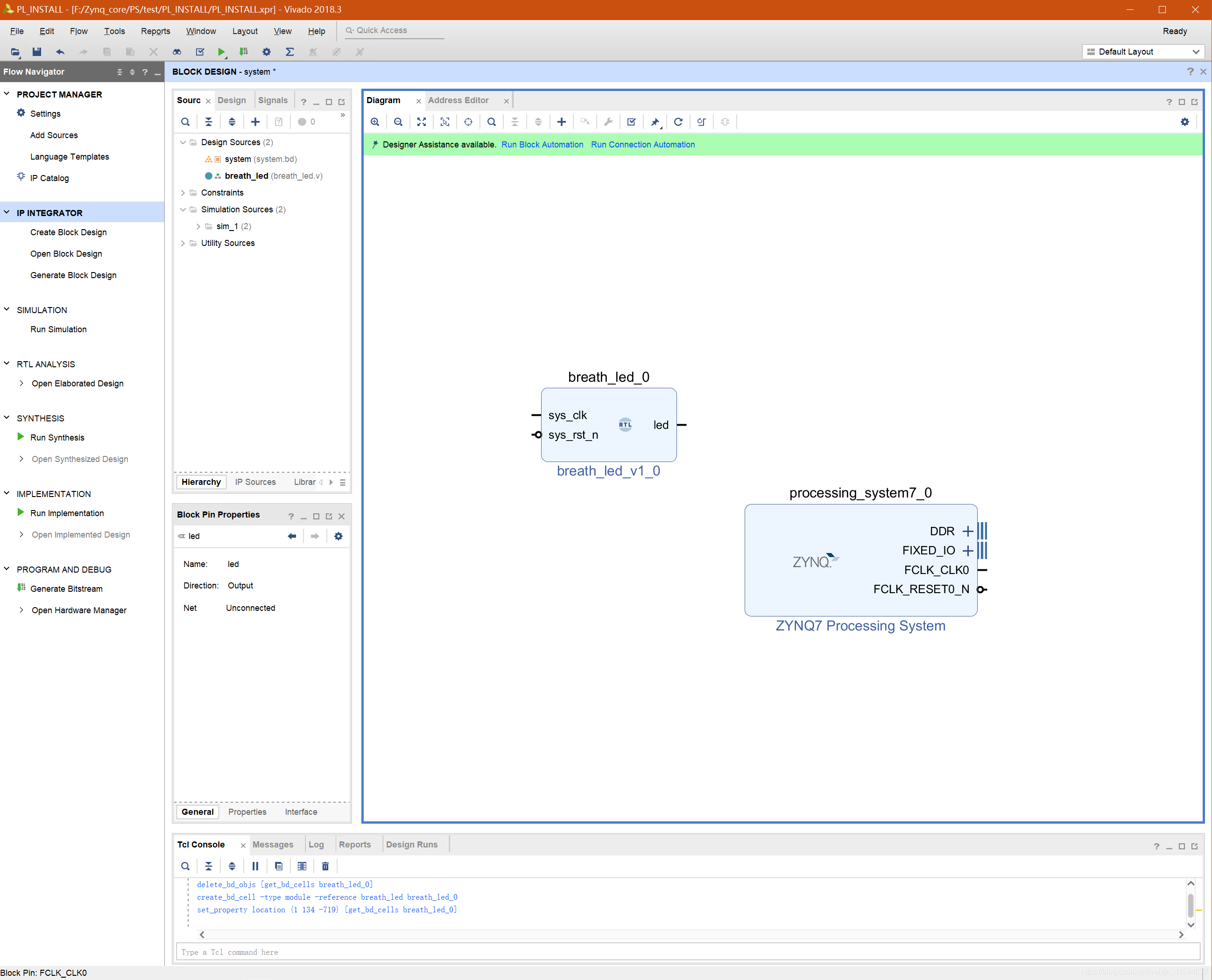Collapse the IP INTEGRATOR section
This screenshot has width=1212, height=980.
click(7, 213)
